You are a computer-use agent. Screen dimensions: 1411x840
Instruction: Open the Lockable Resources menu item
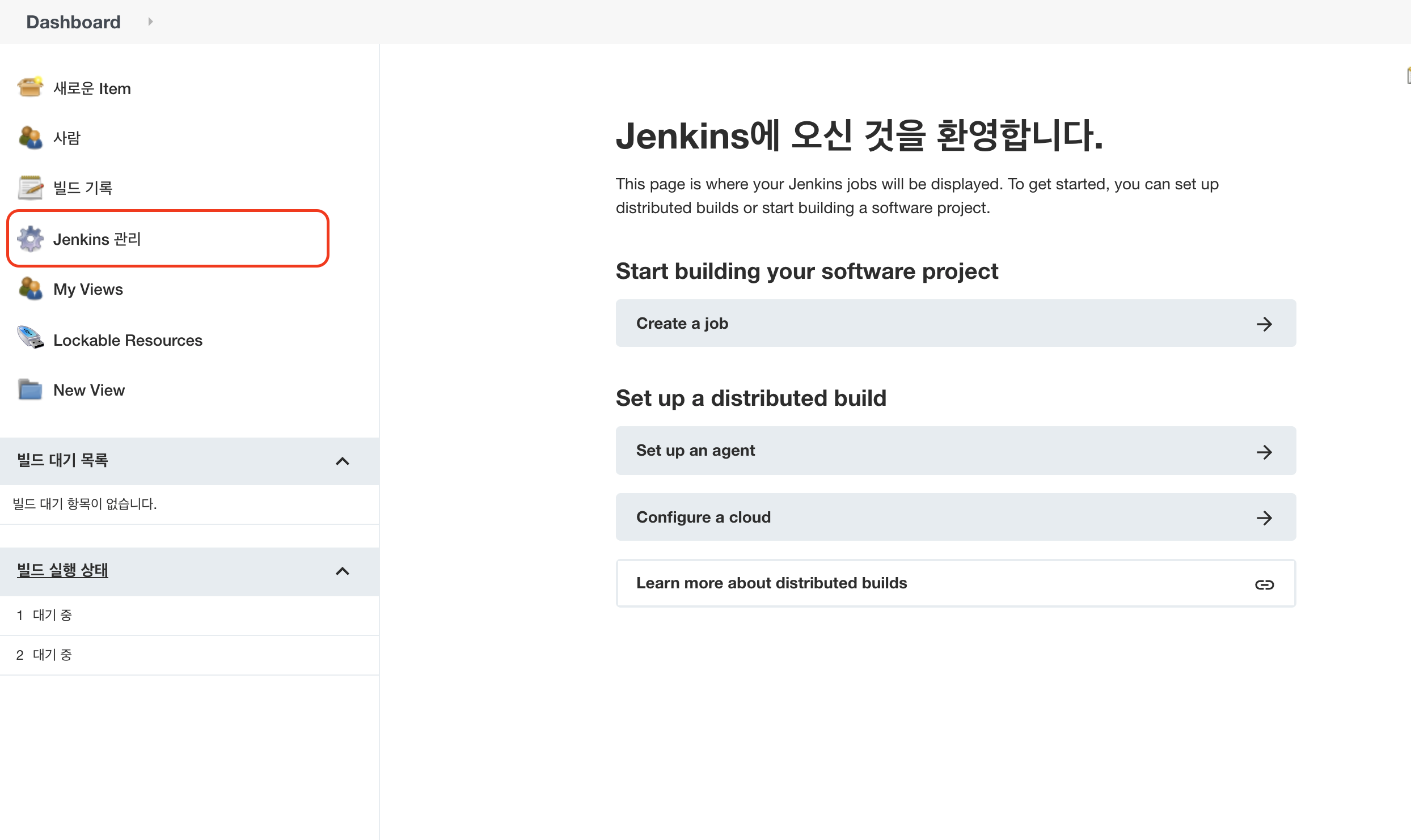point(128,340)
